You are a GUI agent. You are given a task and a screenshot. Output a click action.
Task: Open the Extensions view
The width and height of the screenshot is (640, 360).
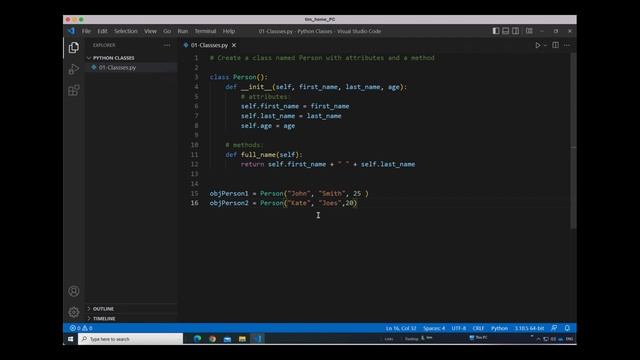[74, 90]
